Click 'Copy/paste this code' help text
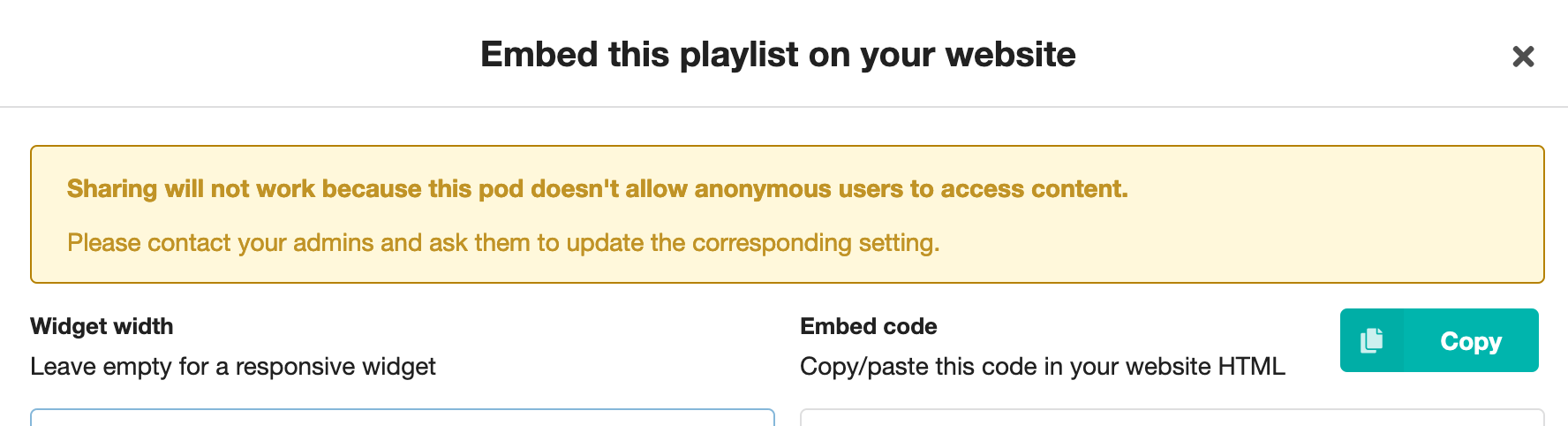Screen dimensions: 1568x426 1042,366
